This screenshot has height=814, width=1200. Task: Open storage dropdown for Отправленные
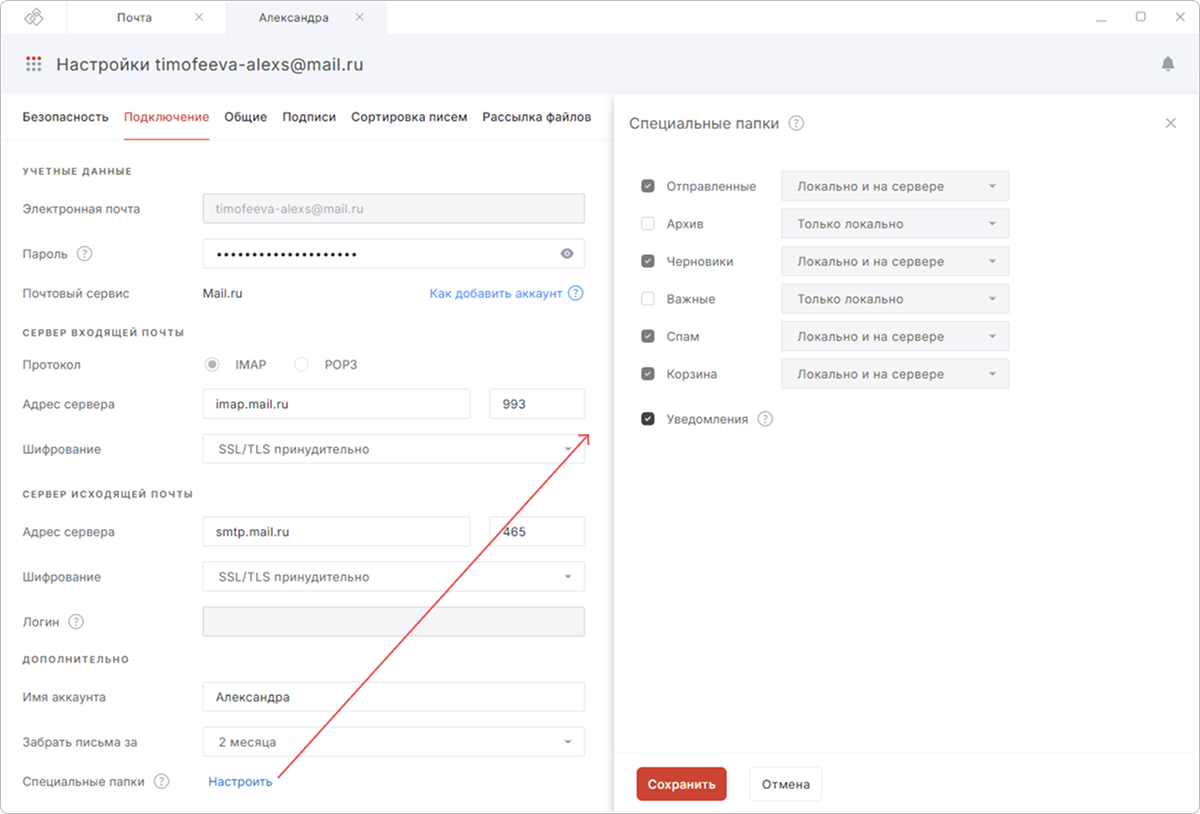(895, 186)
